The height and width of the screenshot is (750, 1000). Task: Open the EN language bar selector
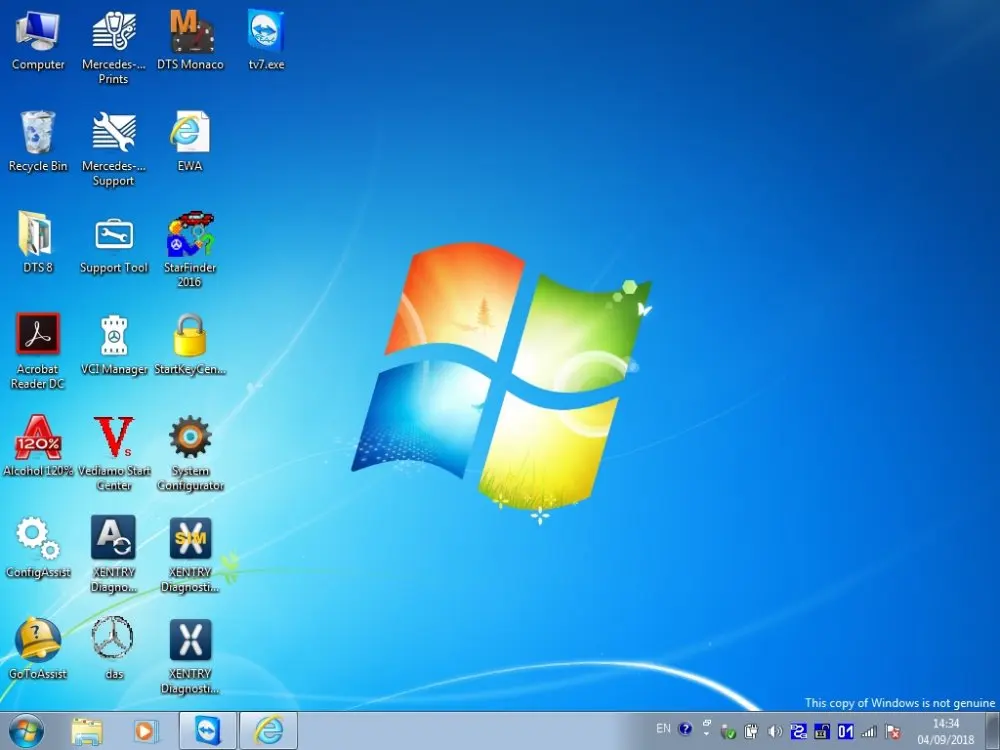click(663, 728)
